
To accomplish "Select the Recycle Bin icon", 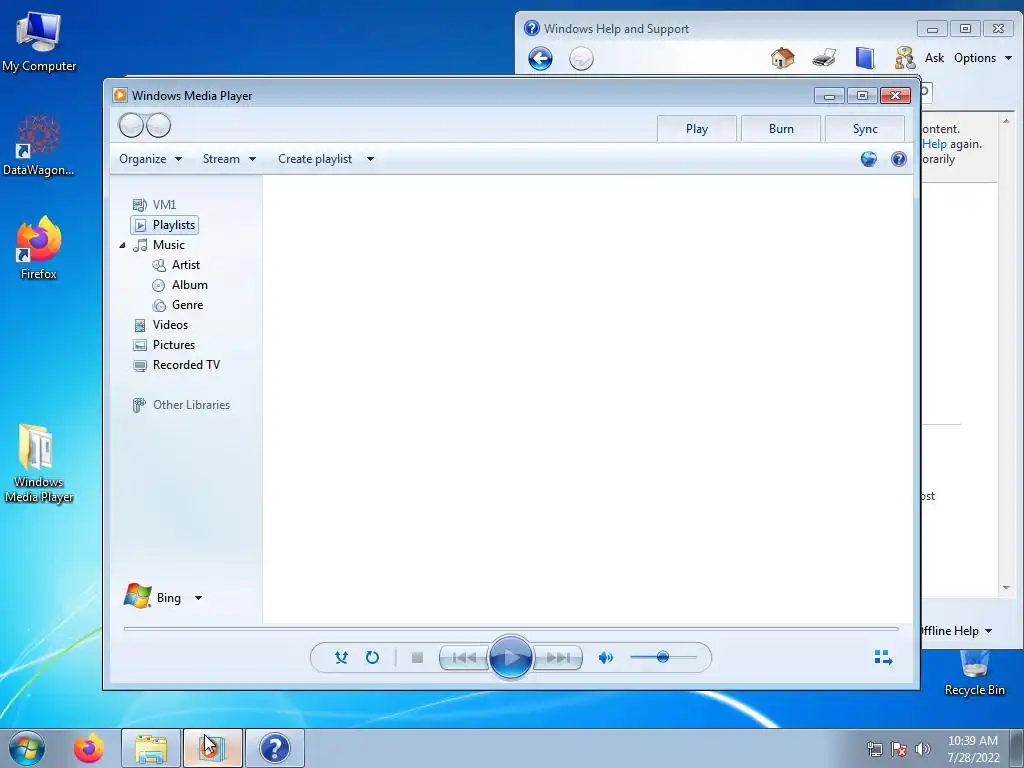I will tap(974, 673).
